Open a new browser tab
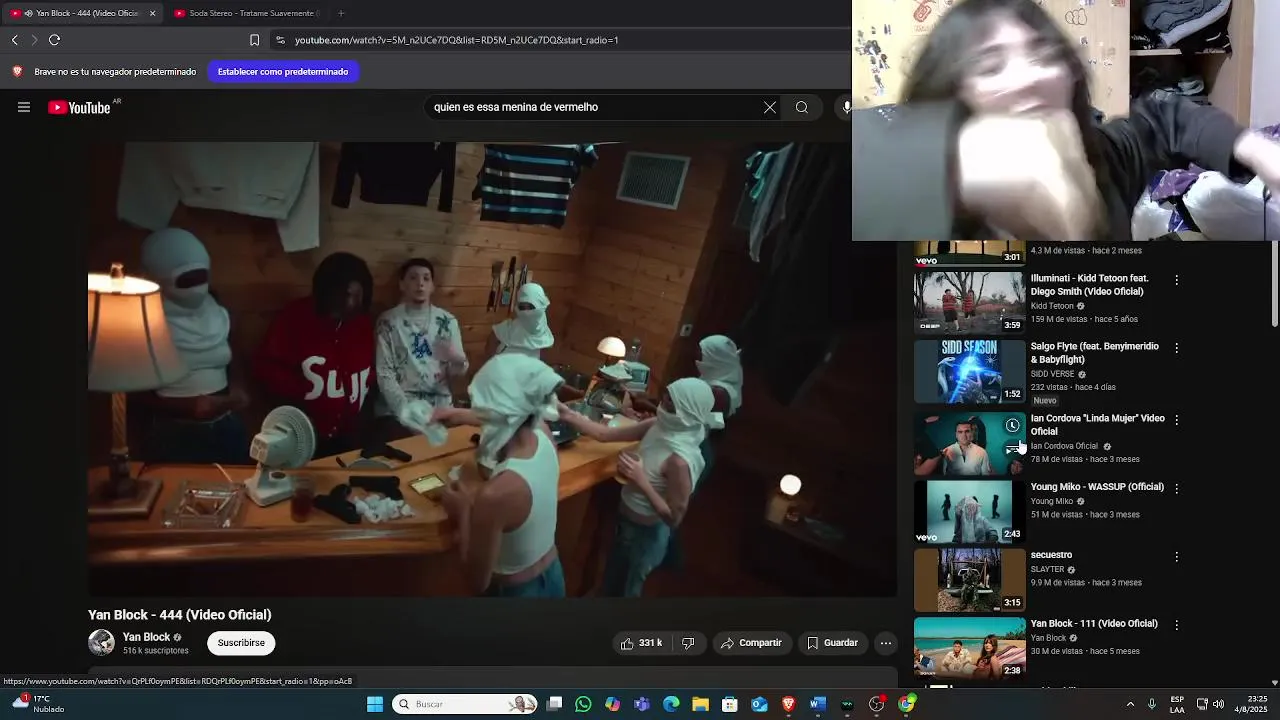 341,13
